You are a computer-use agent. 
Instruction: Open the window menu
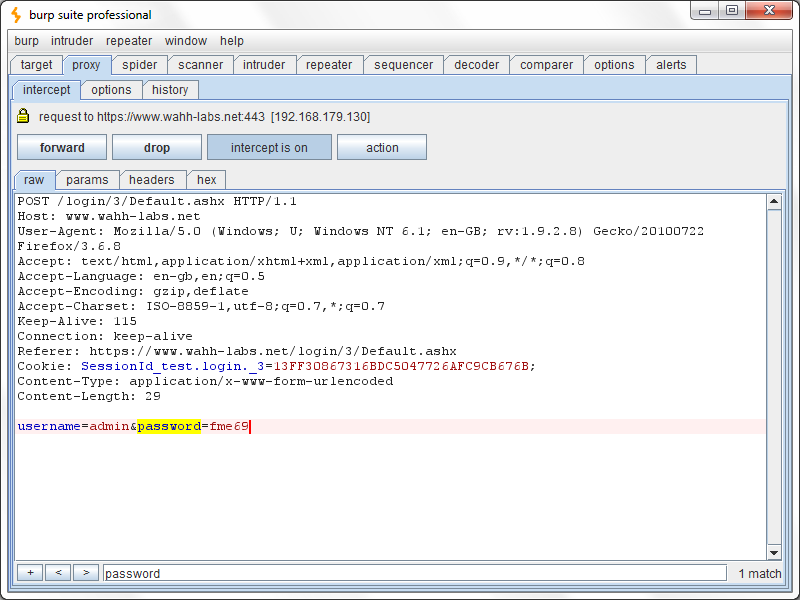pos(186,41)
